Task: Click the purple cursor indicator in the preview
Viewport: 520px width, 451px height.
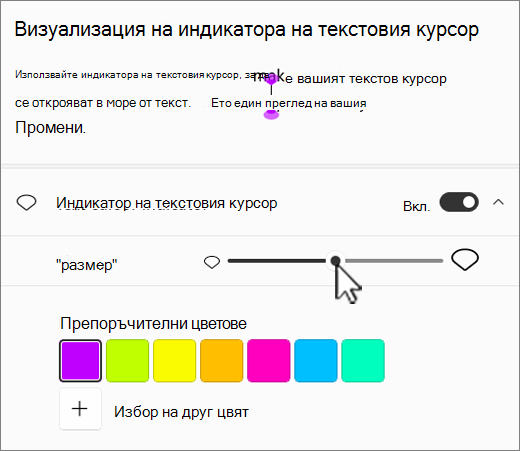Action: (x=271, y=97)
